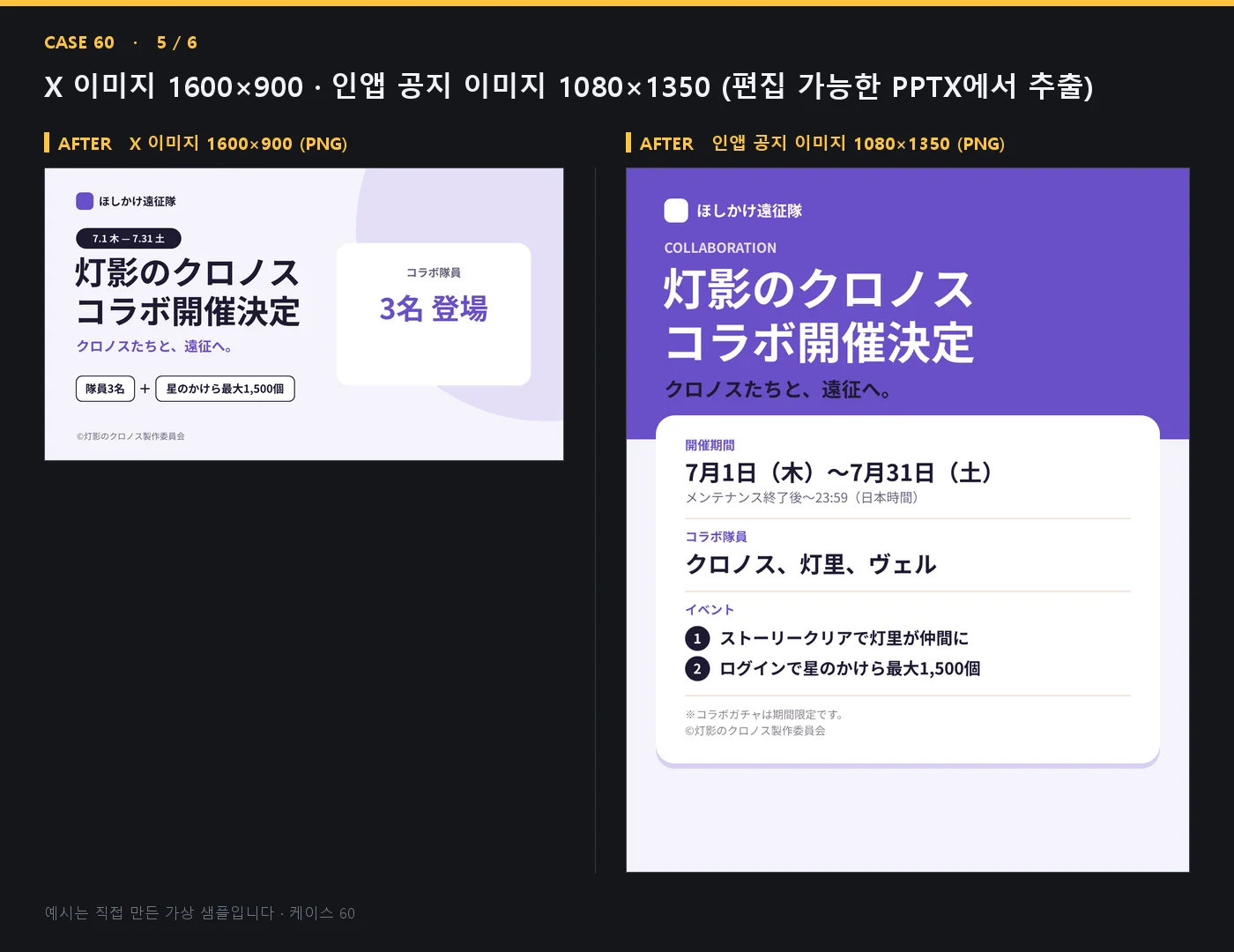Click the dark 'クロノスたちと、遠征へ。' tagline in the in-app image

click(x=777, y=390)
